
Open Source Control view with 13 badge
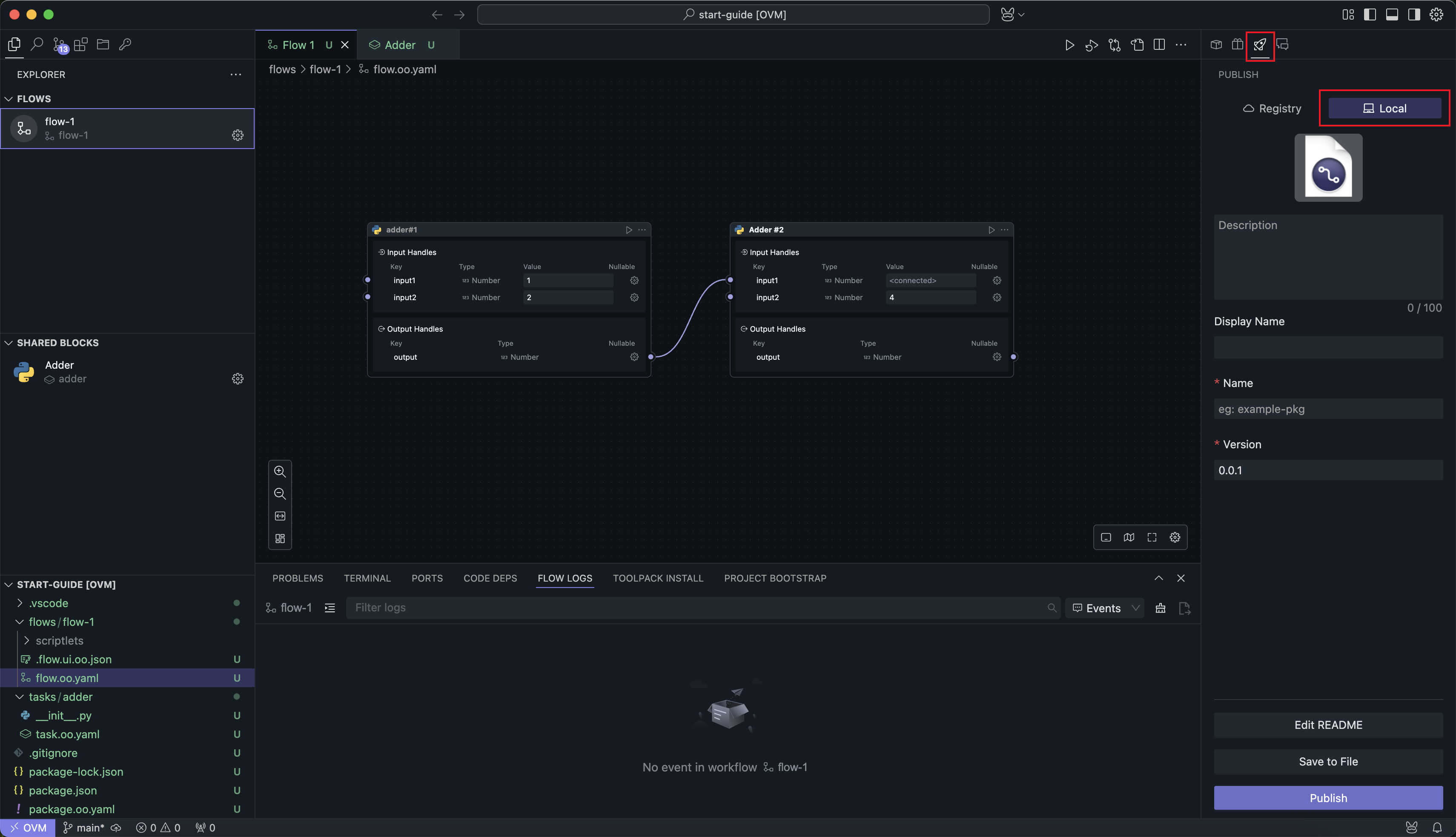(x=60, y=45)
